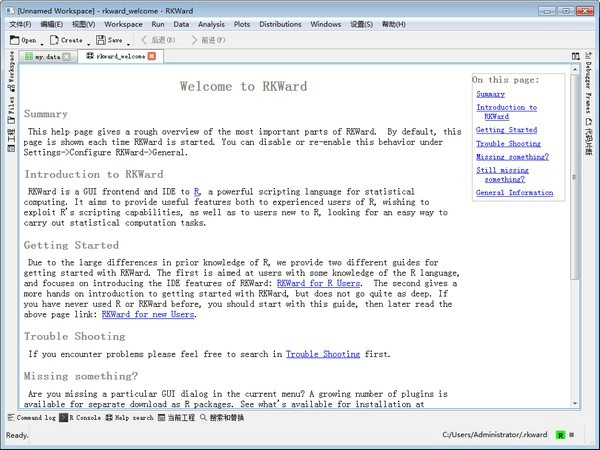
Task: Show the Debugger Frames side panel
Action: pyautogui.click(x=587, y=87)
